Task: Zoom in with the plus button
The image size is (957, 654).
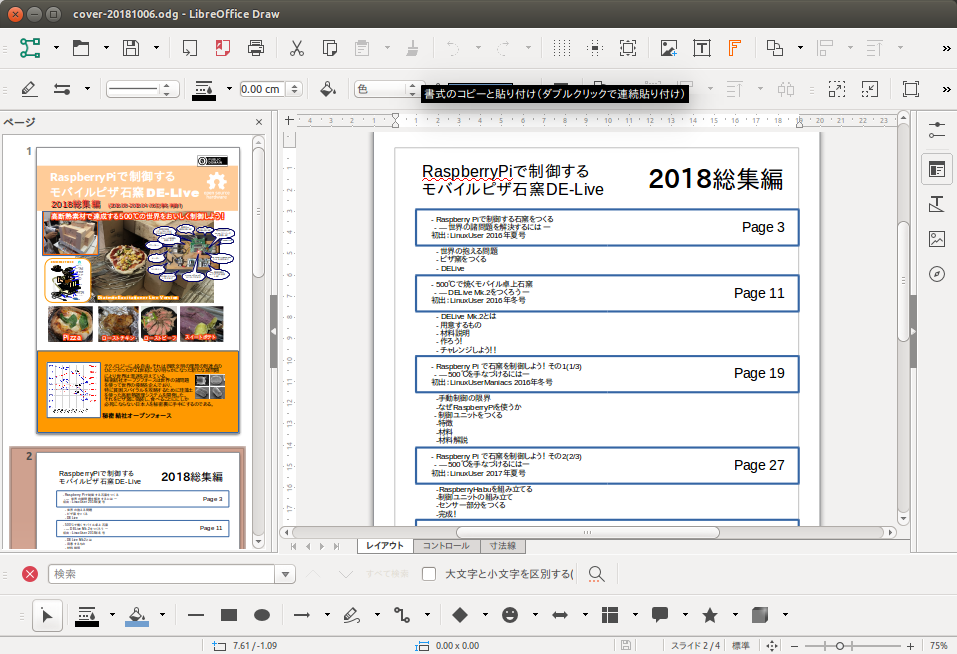Action: click(x=910, y=646)
